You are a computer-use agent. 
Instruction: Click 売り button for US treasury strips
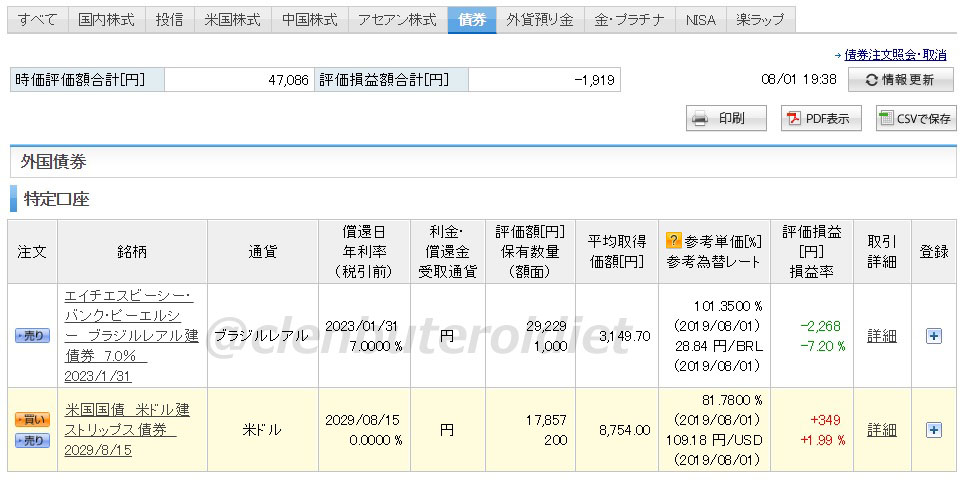click(x=33, y=441)
